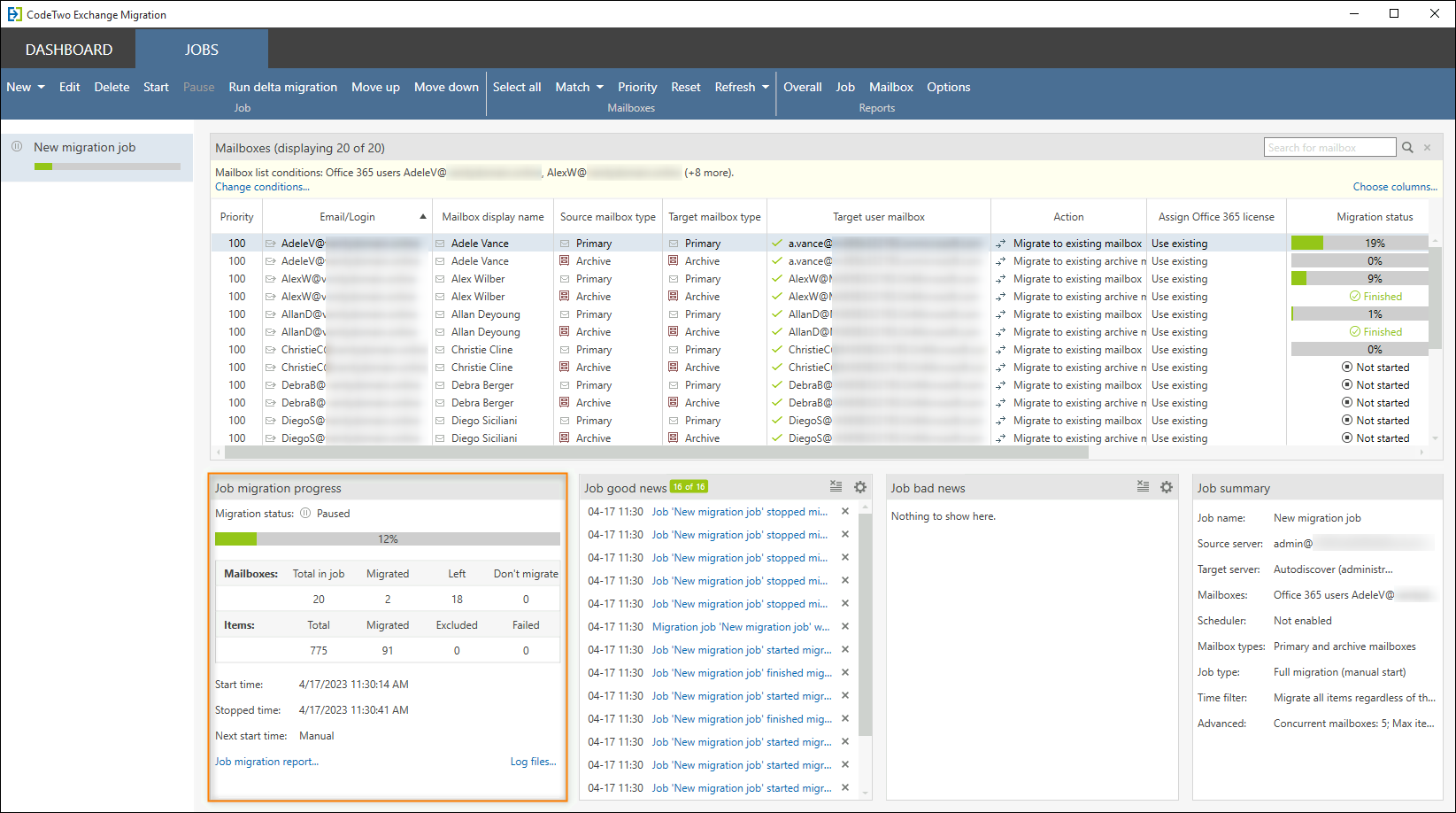Expand the Refresh dropdown arrow
1456x813 pixels.
point(766,87)
